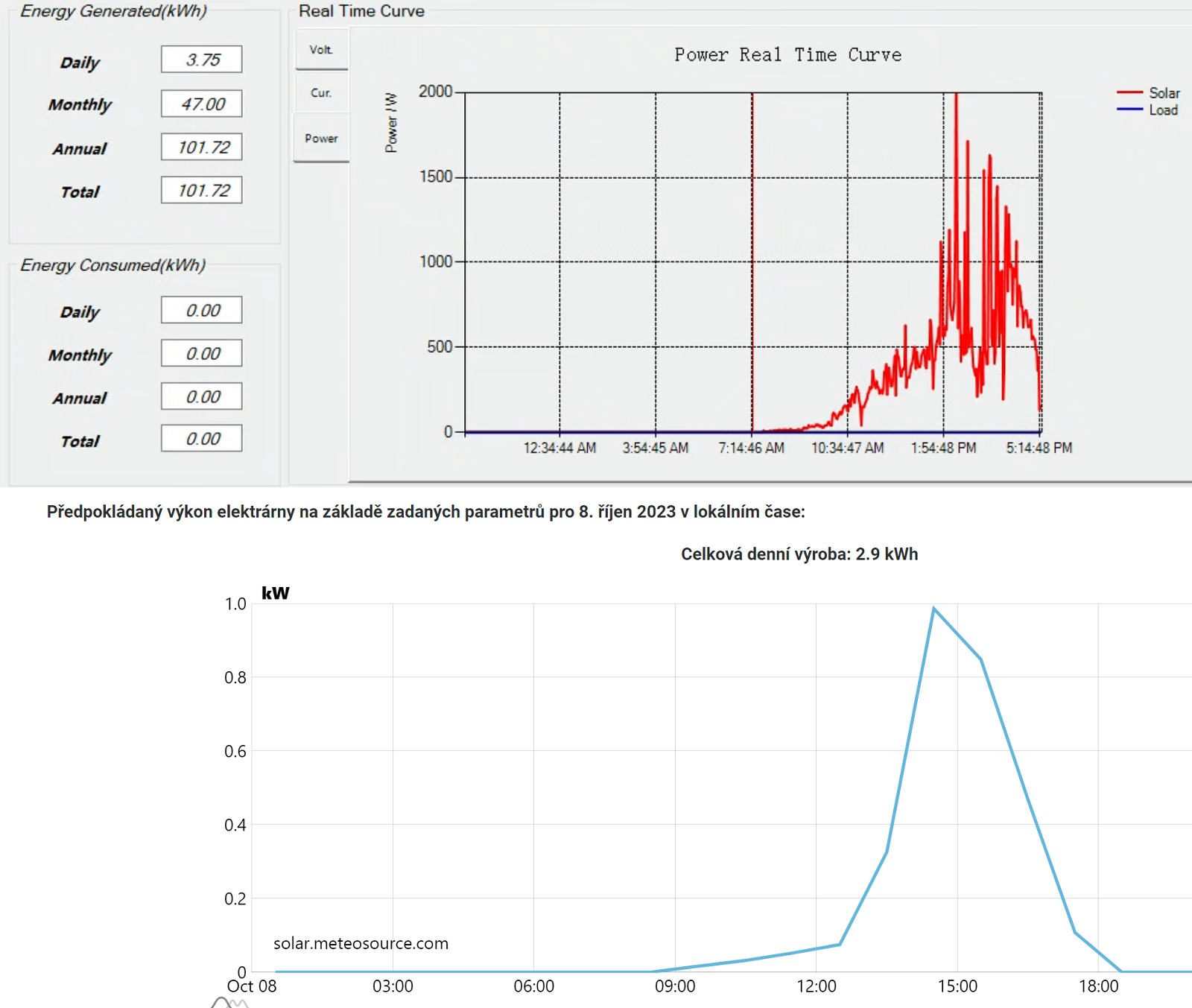Click the Power Real Time Curve title
The image size is (1192, 1008).
[x=787, y=54]
